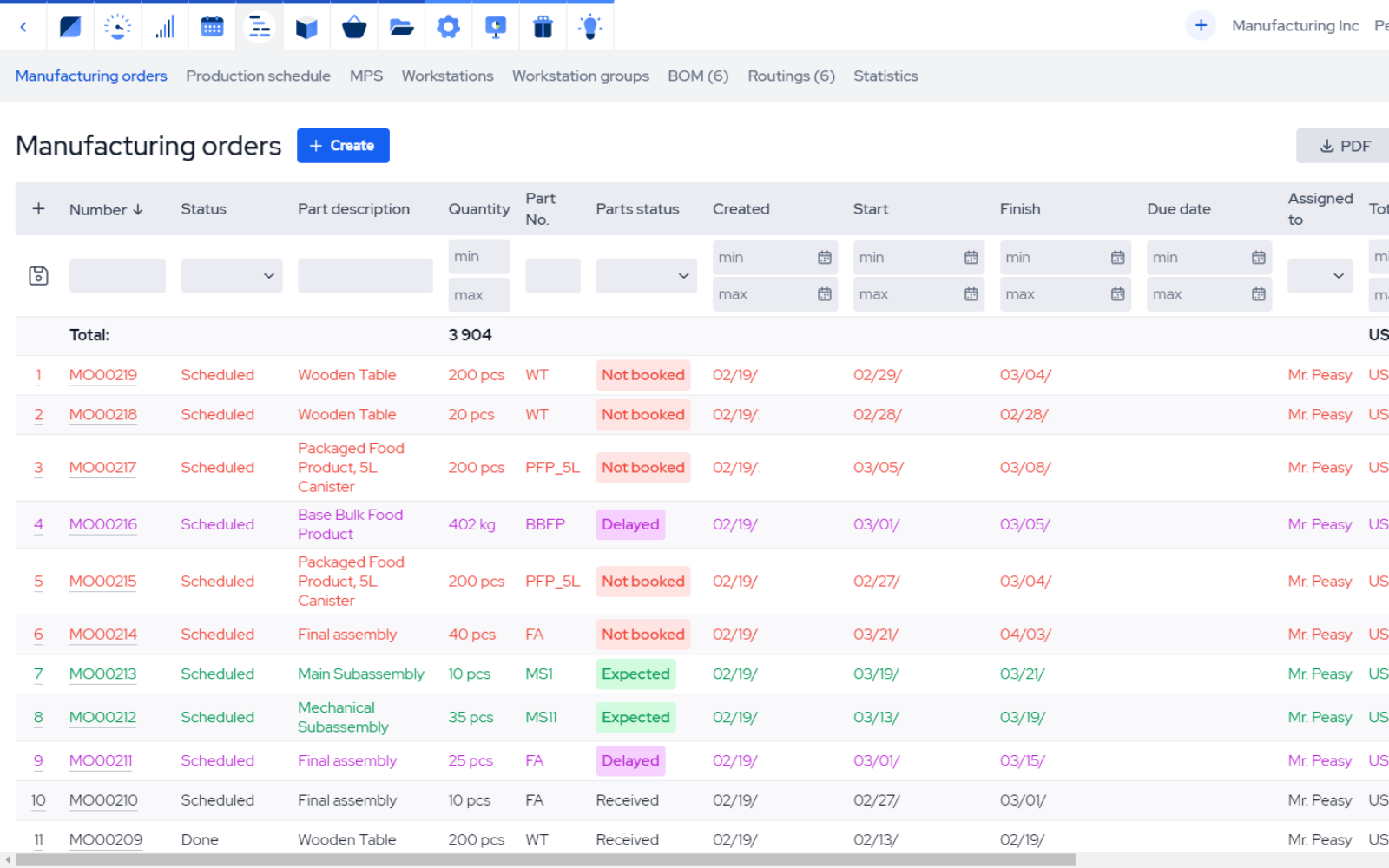Screen dimensions: 1389x868
Task: Click the save filter floppy disk icon
Action: pyautogui.click(x=38, y=275)
